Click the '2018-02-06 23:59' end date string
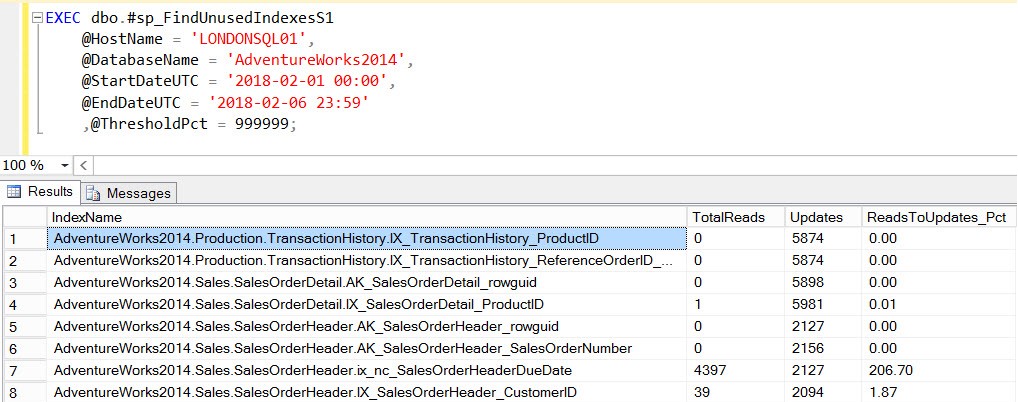1018x402 pixels. point(289,103)
